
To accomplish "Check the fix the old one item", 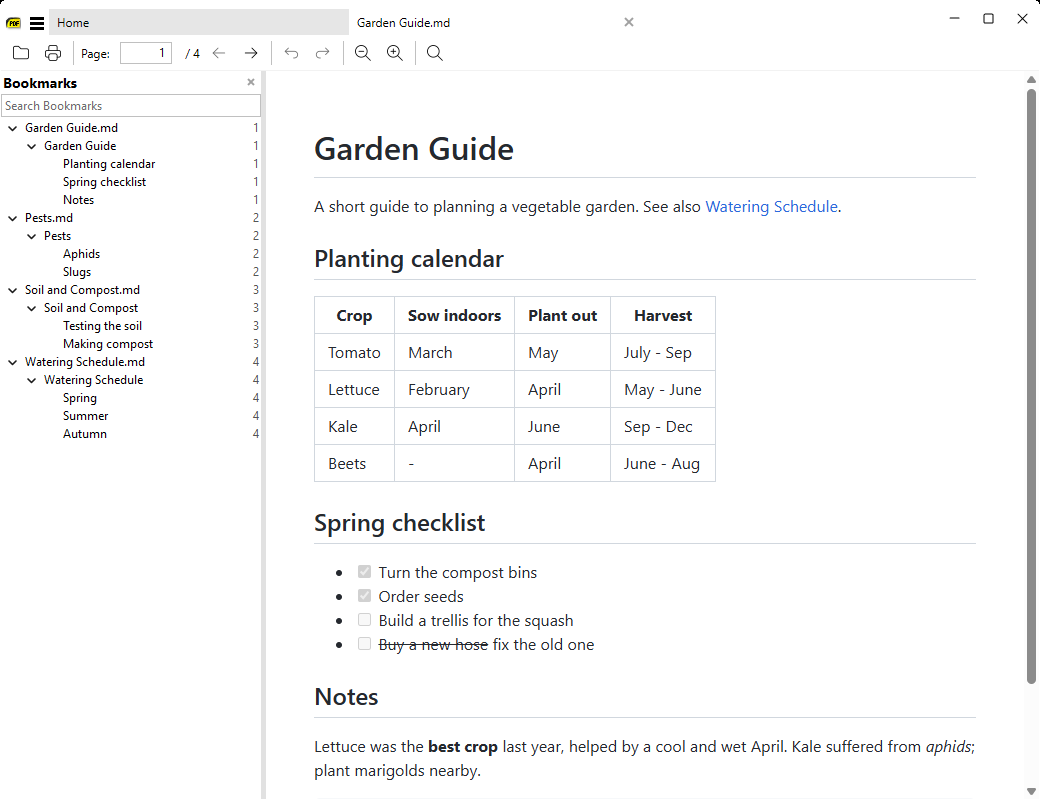I will tap(364, 643).
